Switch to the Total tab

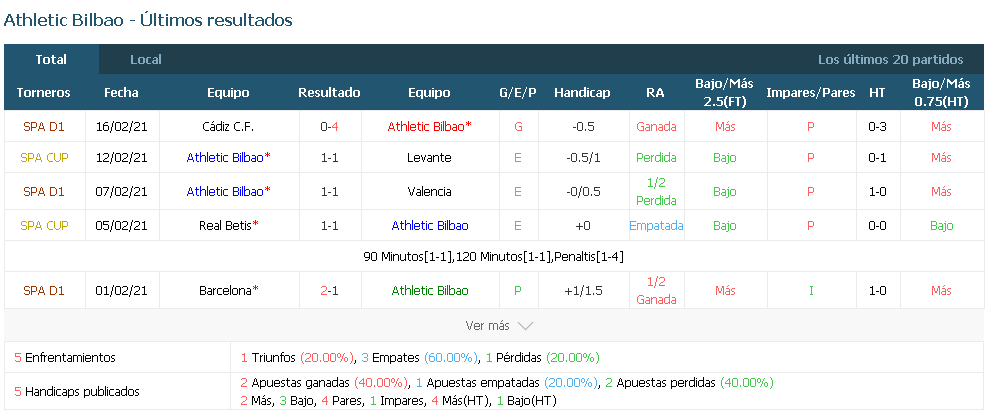51,59
